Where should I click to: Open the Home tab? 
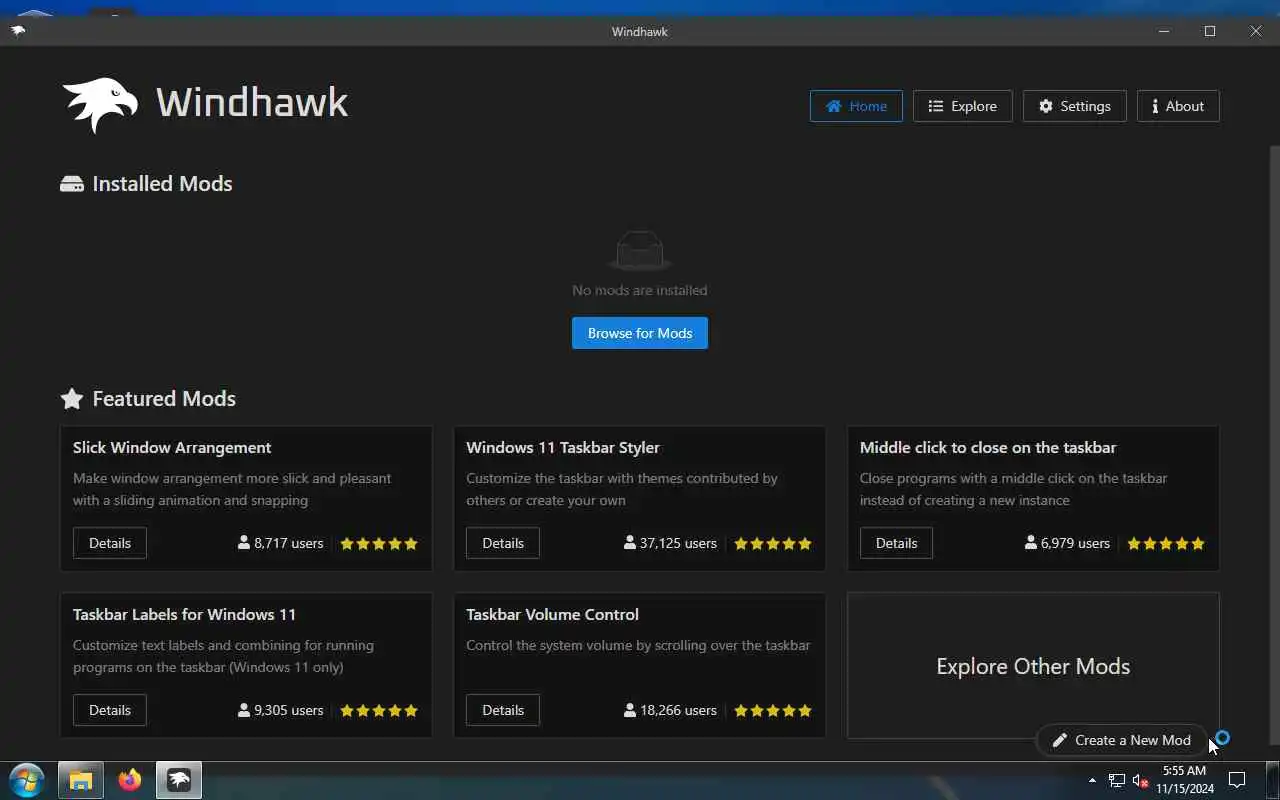[x=856, y=106]
